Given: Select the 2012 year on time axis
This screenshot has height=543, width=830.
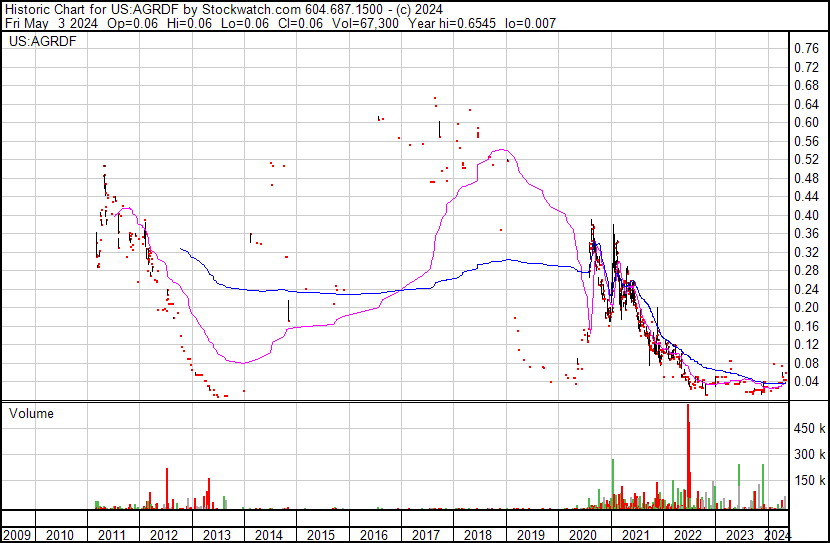Looking at the screenshot, I should point(164,536).
